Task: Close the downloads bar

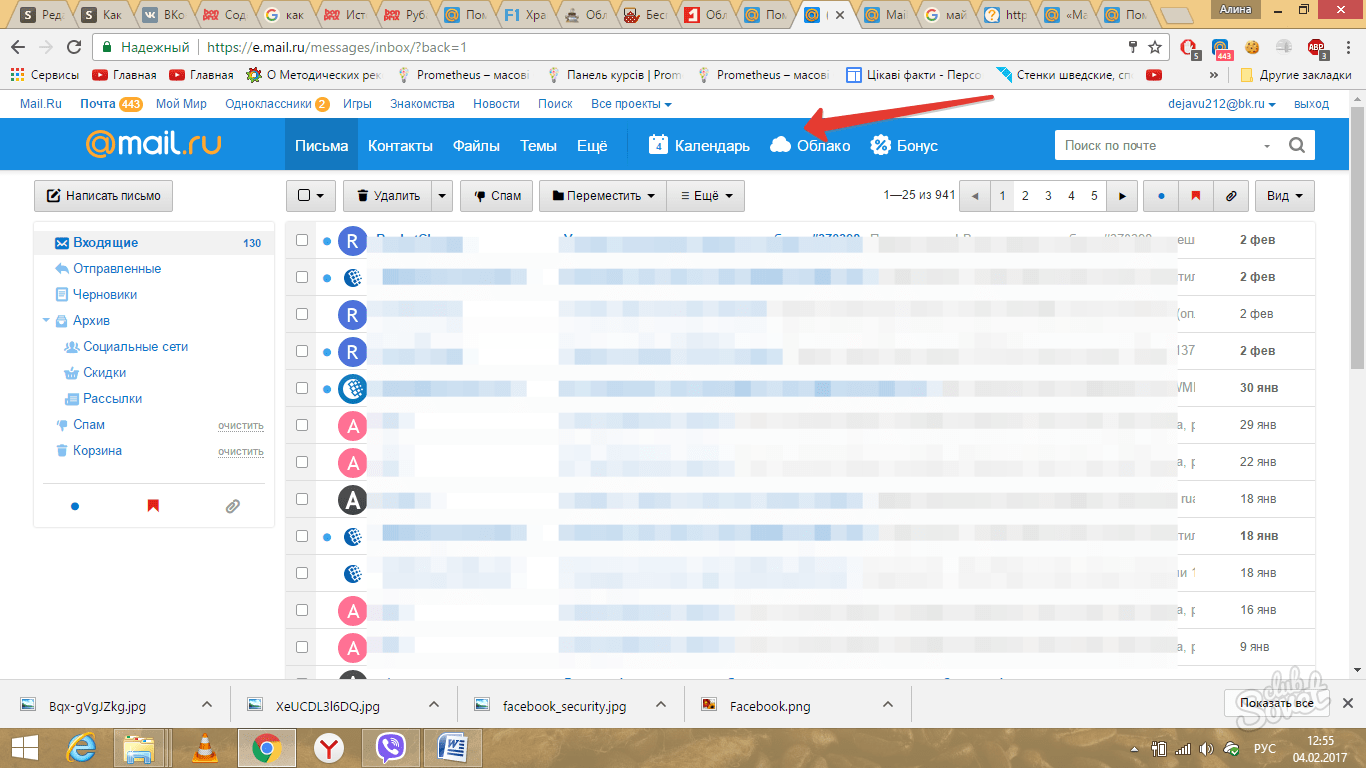Action: [x=1348, y=703]
